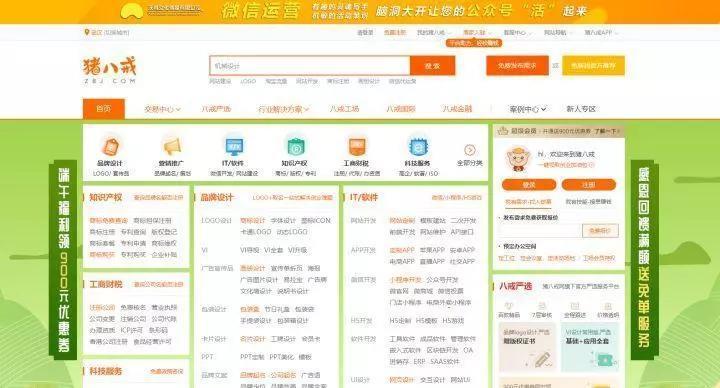Image resolution: width=720 pixels, height=388 pixels.
Task: Select the 营销推广 megaphone icon
Action: tap(172, 147)
